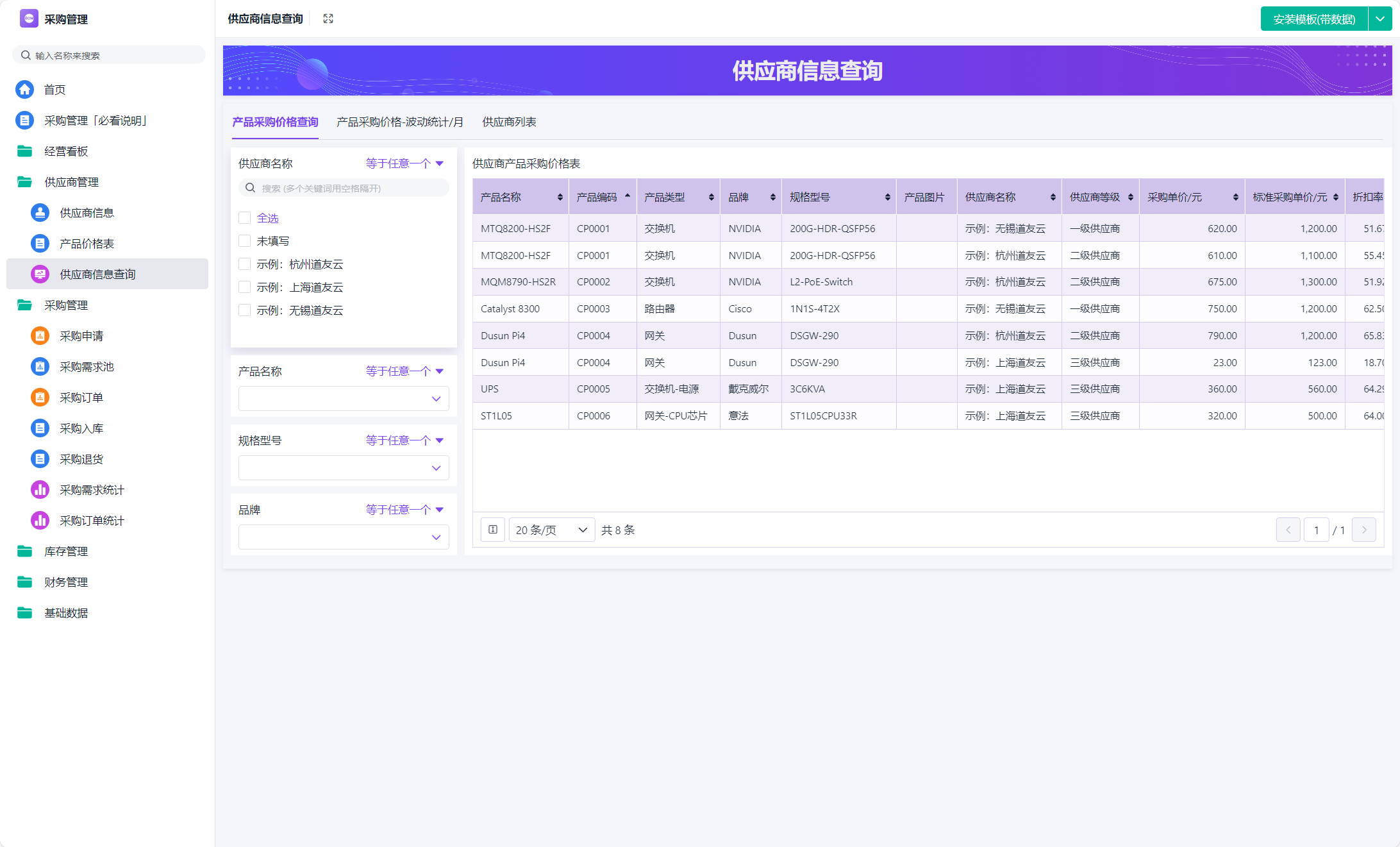
Task: Expand the 库存管理 folder
Action: pos(66,551)
